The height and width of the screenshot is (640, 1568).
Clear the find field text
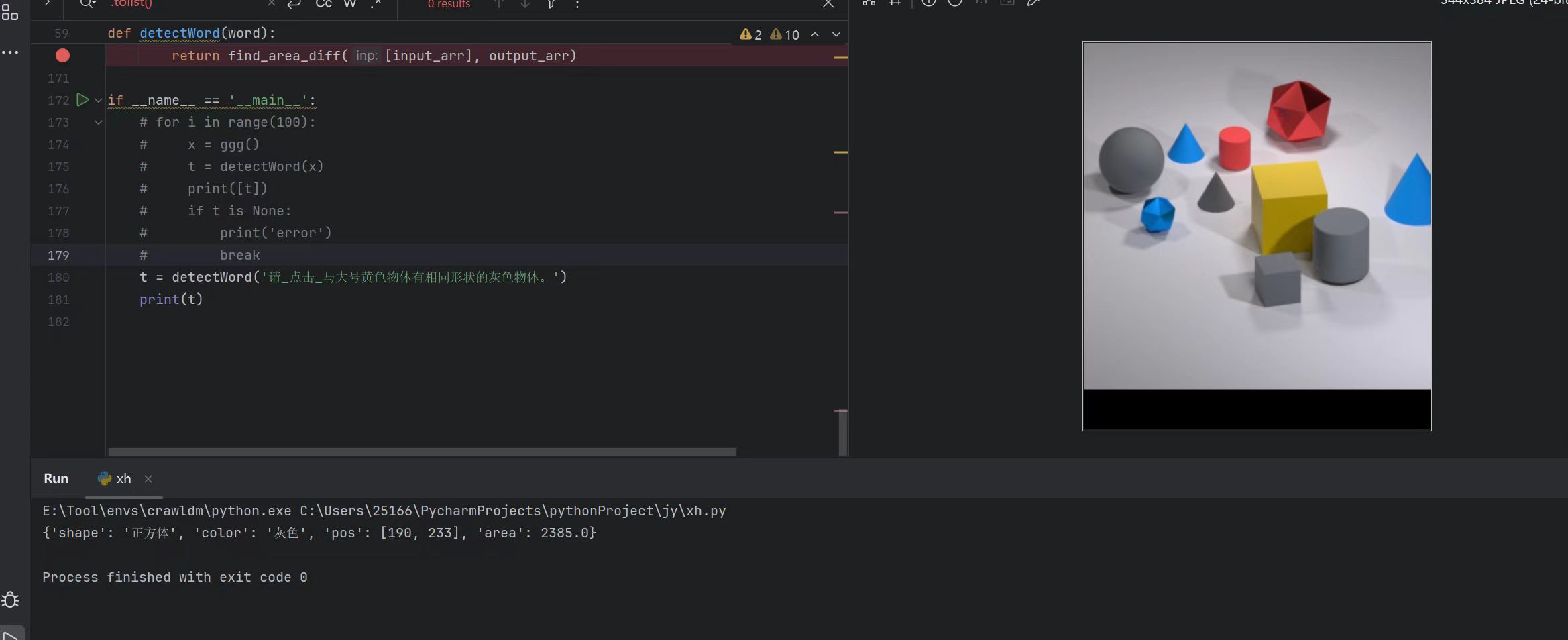coord(272,4)
